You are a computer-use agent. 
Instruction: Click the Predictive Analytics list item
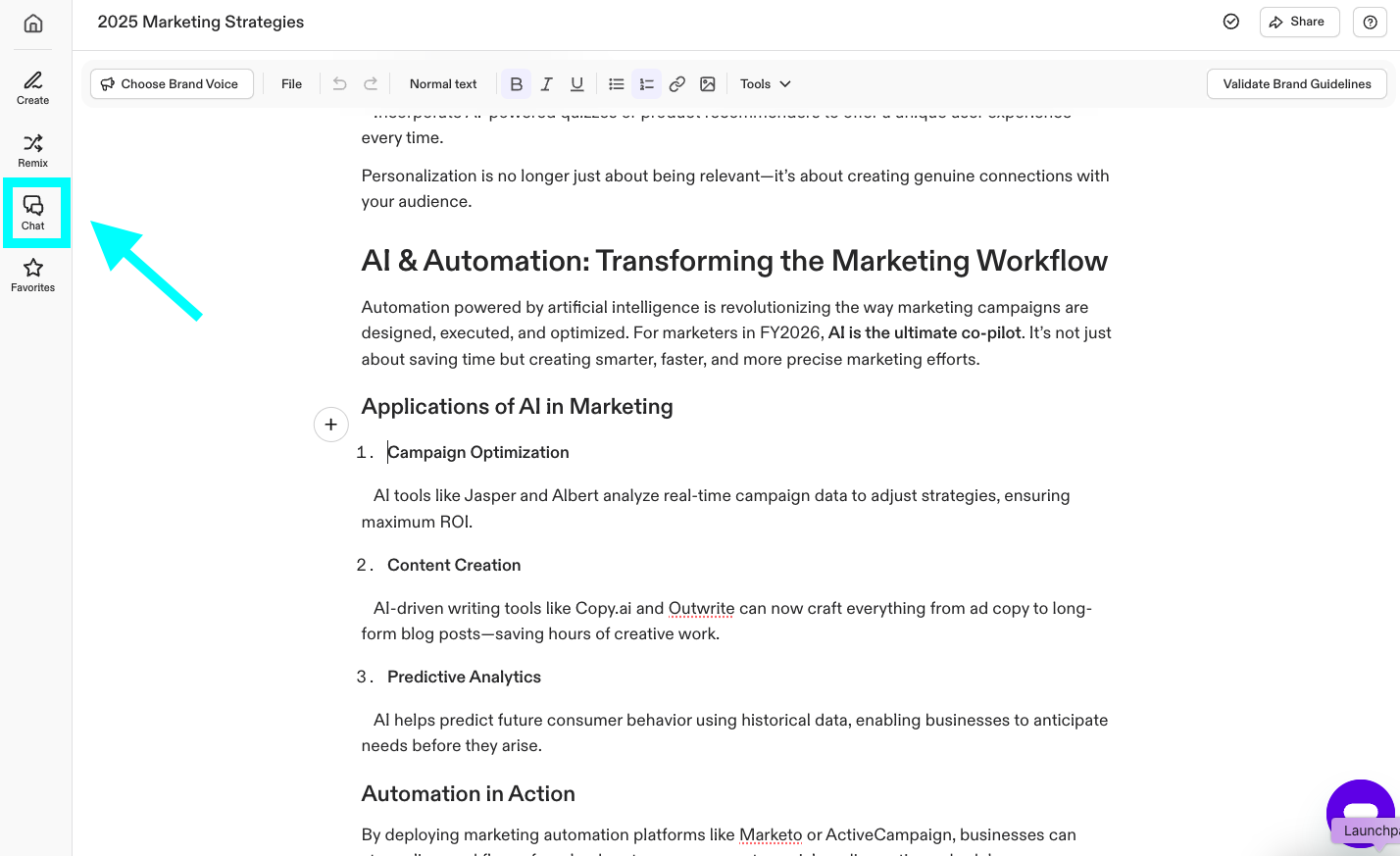coord(464,677)
